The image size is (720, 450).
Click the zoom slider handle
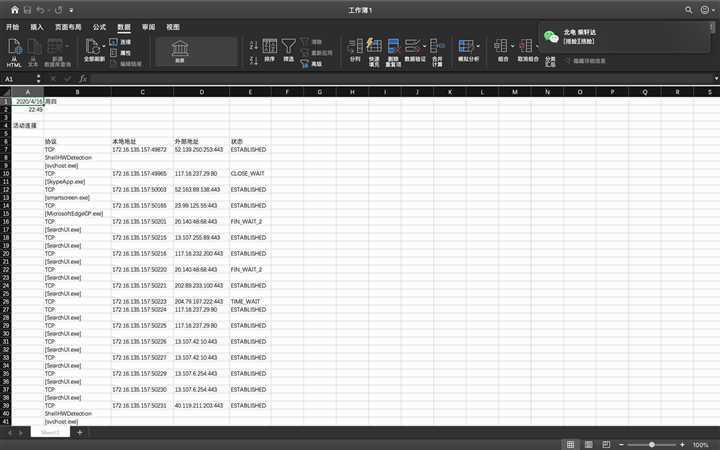coord(652,444)
